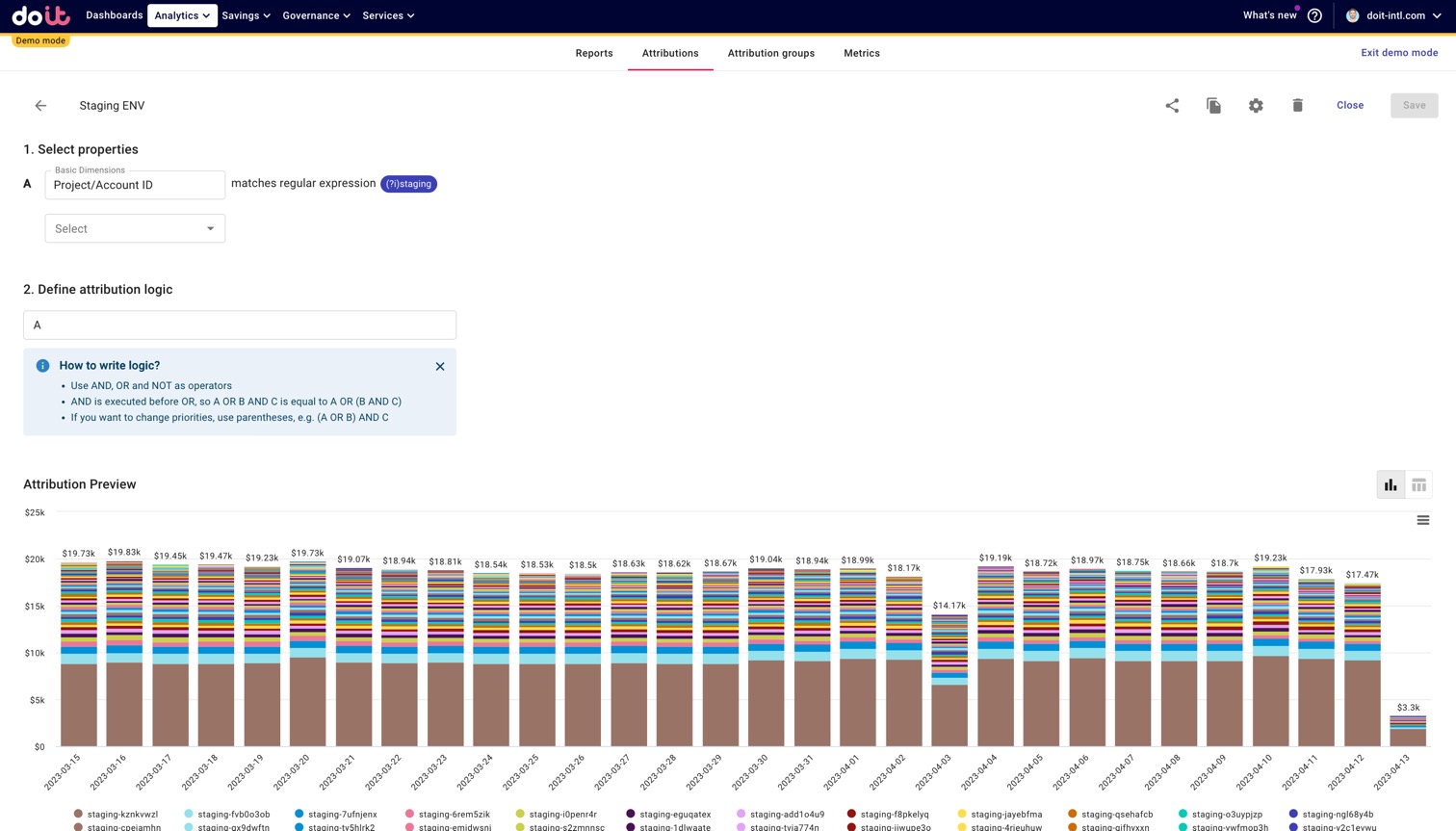Click the attribution logic input field
This screenshot has width=1456, height=831.
click(240, 325)
